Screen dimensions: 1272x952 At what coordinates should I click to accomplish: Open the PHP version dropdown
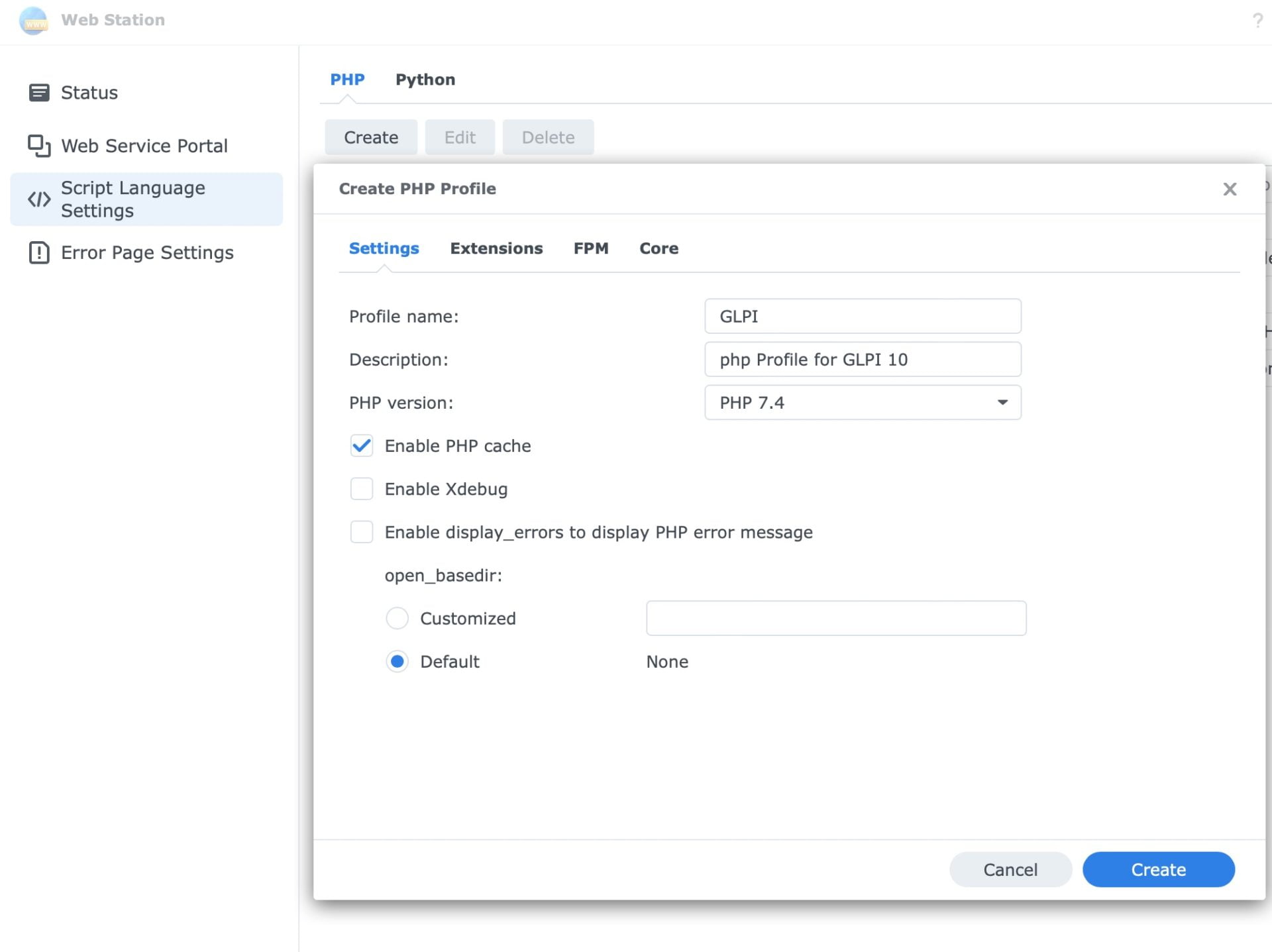pos(863,402)
